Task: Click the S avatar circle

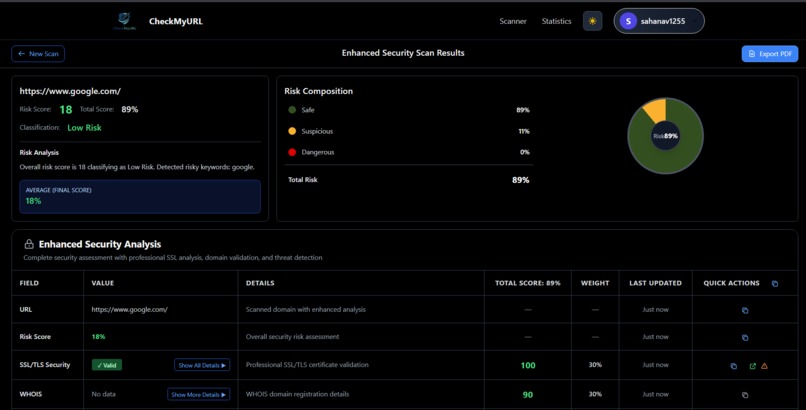Action: (628, 21)
